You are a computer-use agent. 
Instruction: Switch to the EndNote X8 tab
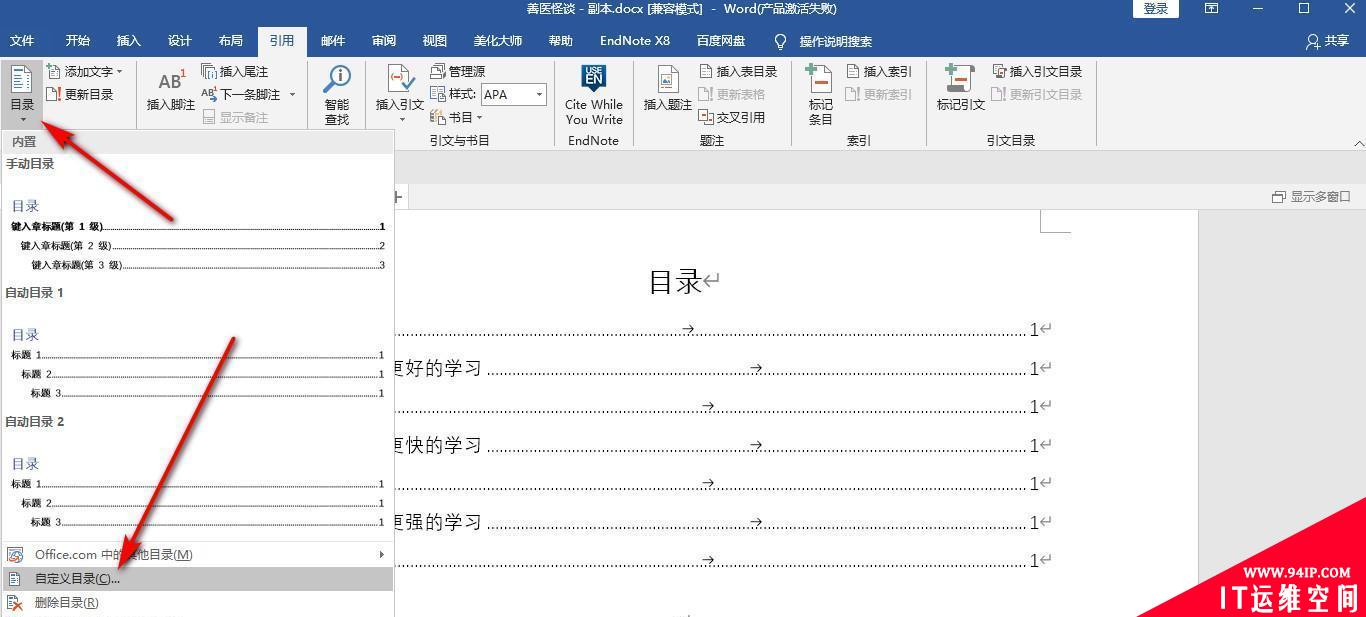(634, 41)
